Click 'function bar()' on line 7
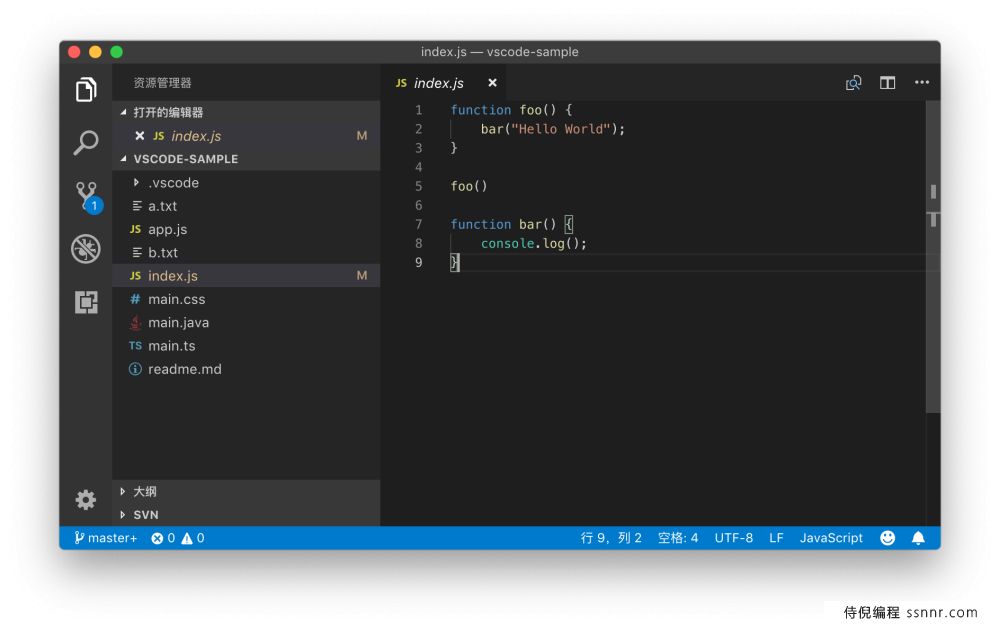This screenshot has width=1000, height=628. pyautogui.click(x=504, y=224)
